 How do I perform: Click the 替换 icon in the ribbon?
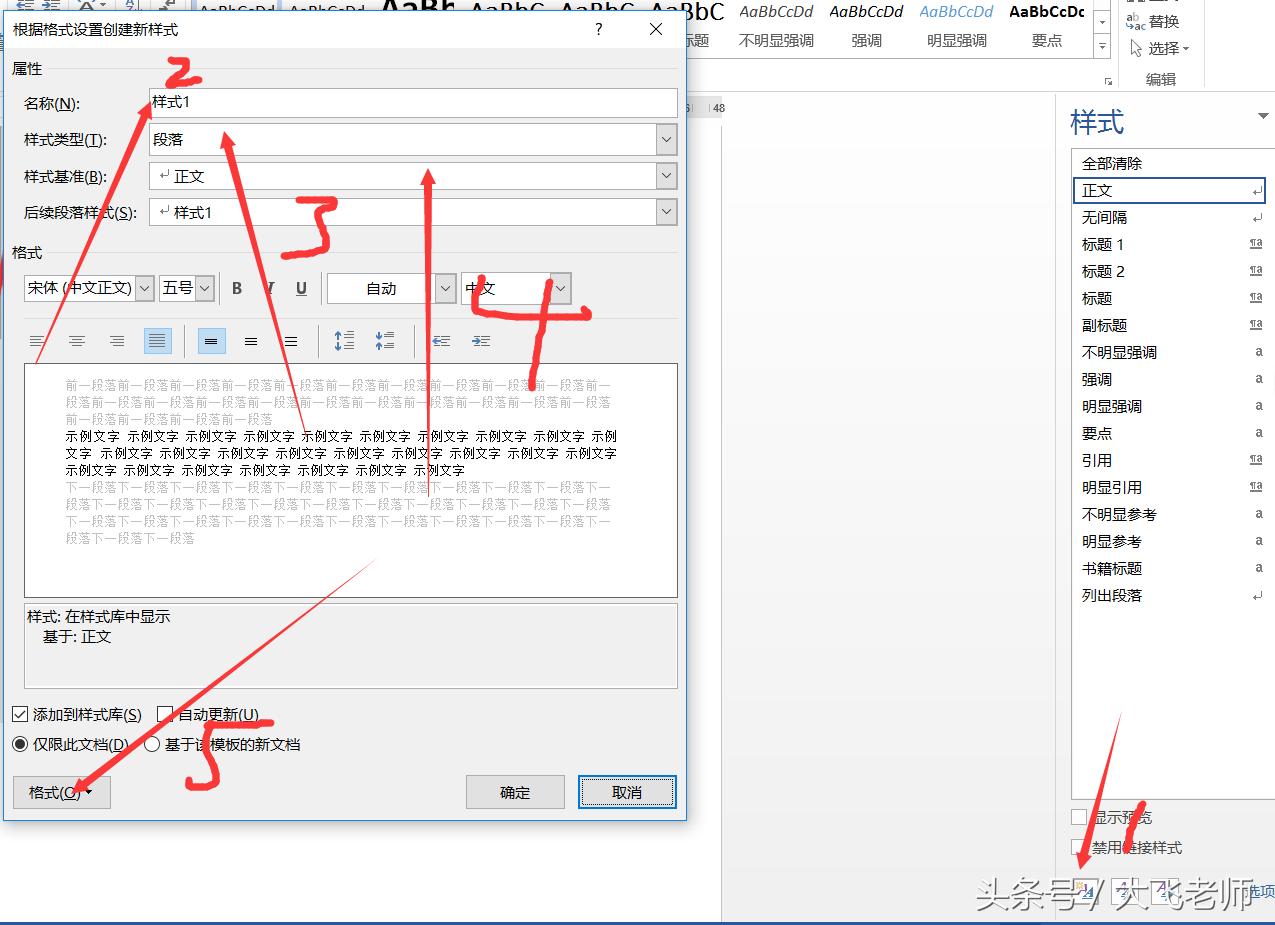coord(1152,20)
